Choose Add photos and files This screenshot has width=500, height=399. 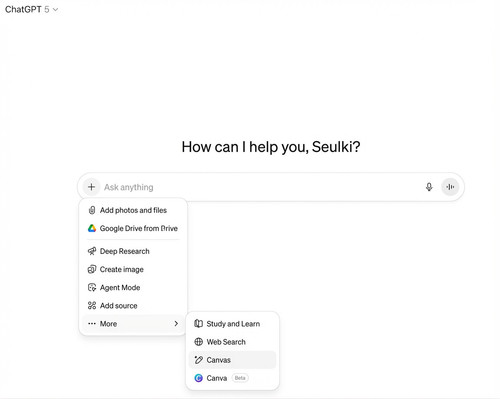tap(133, 210)
